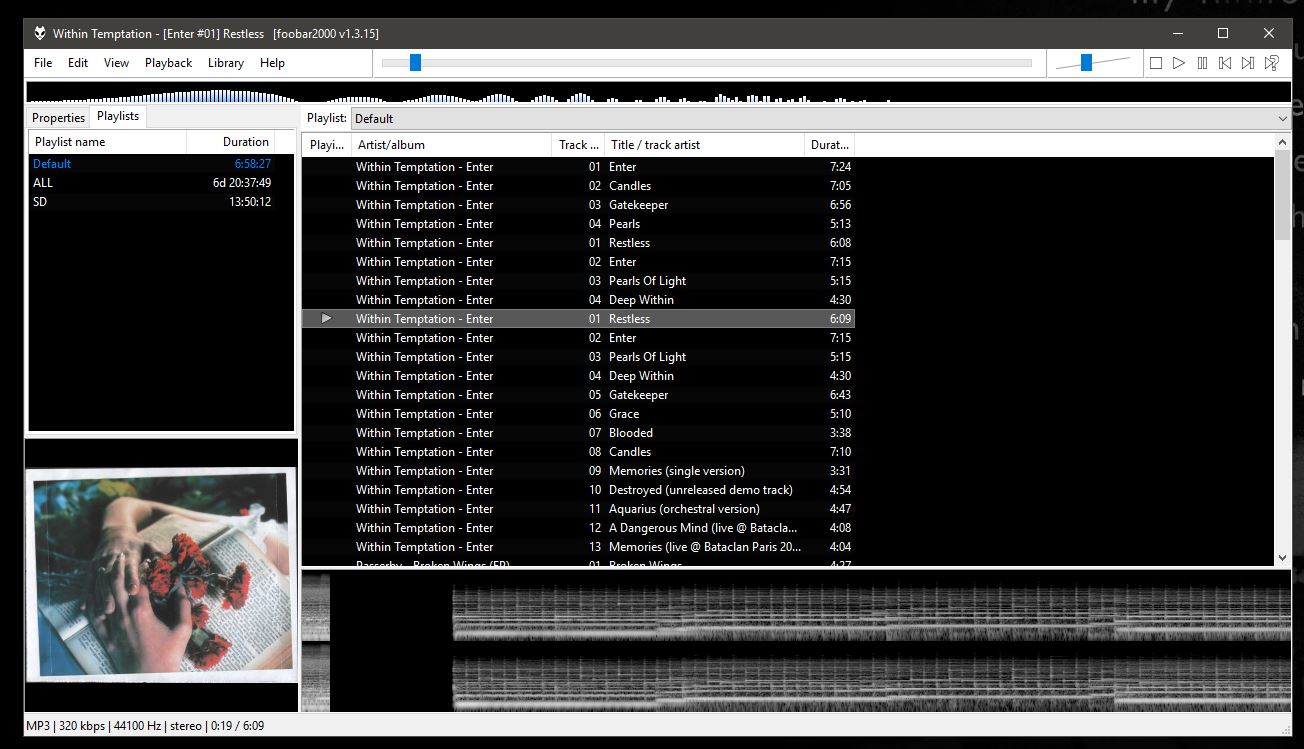Click the foobar2000 alien icon in the title bar
This screenshot has height=749, width=1304.
pyautogui.click(x=39, y=33)
